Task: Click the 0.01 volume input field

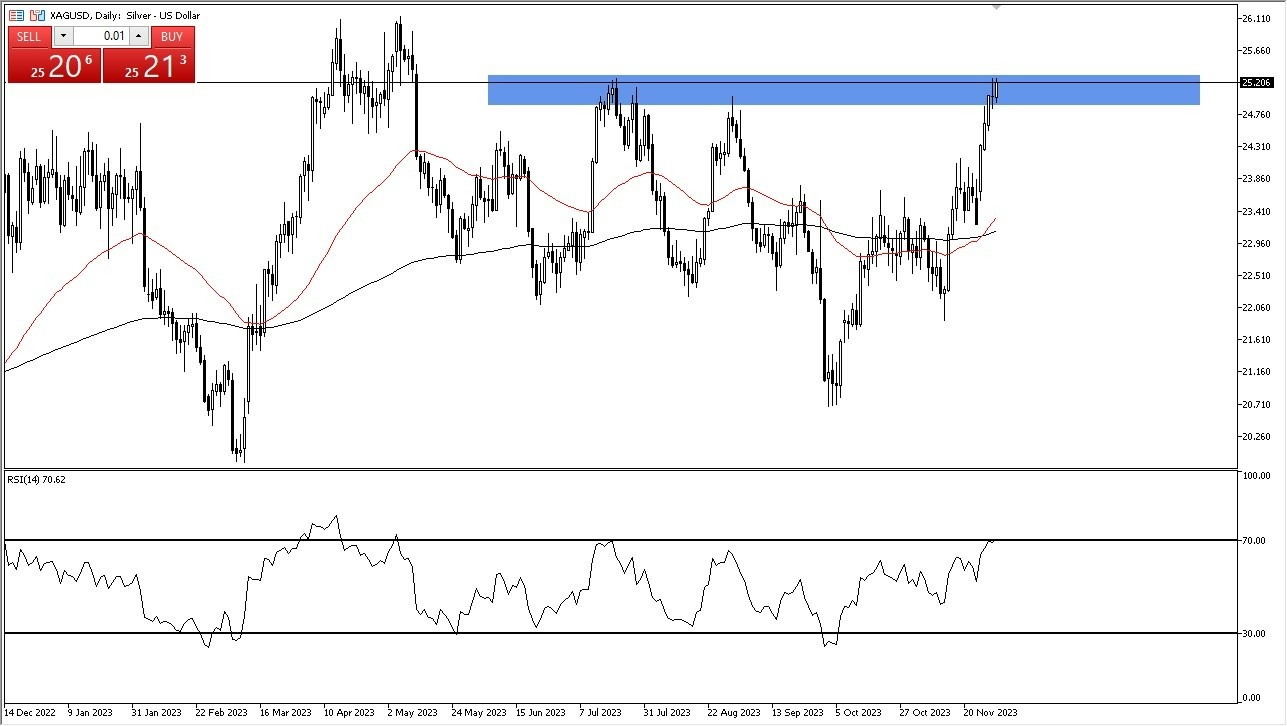Action: (x=101, y=37)
